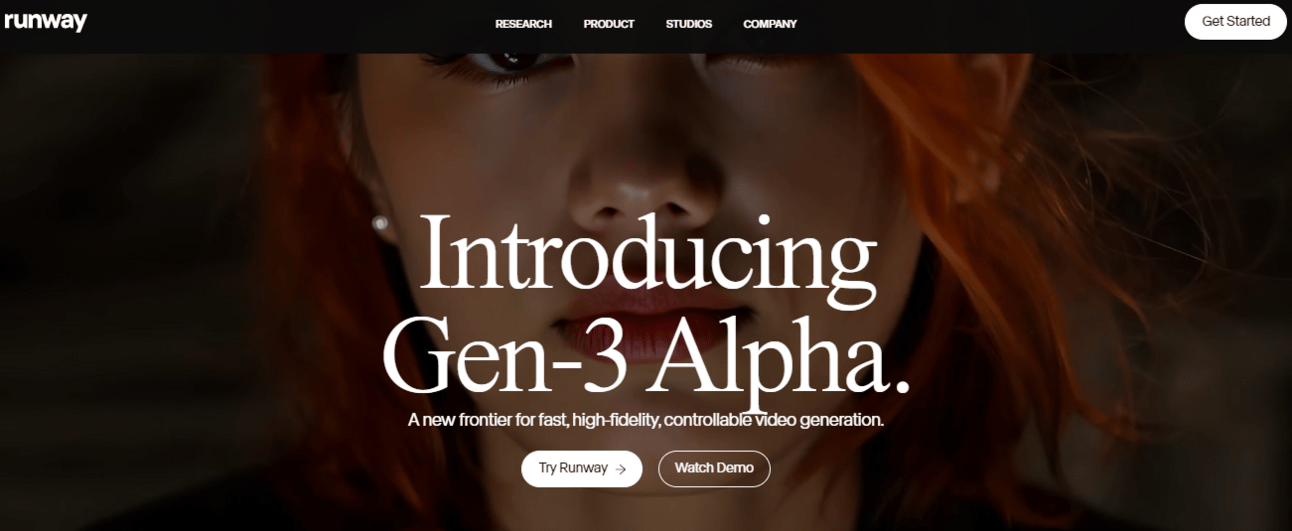
Task: Click the arrow icon in Try Runway
Action: [621, 468]
